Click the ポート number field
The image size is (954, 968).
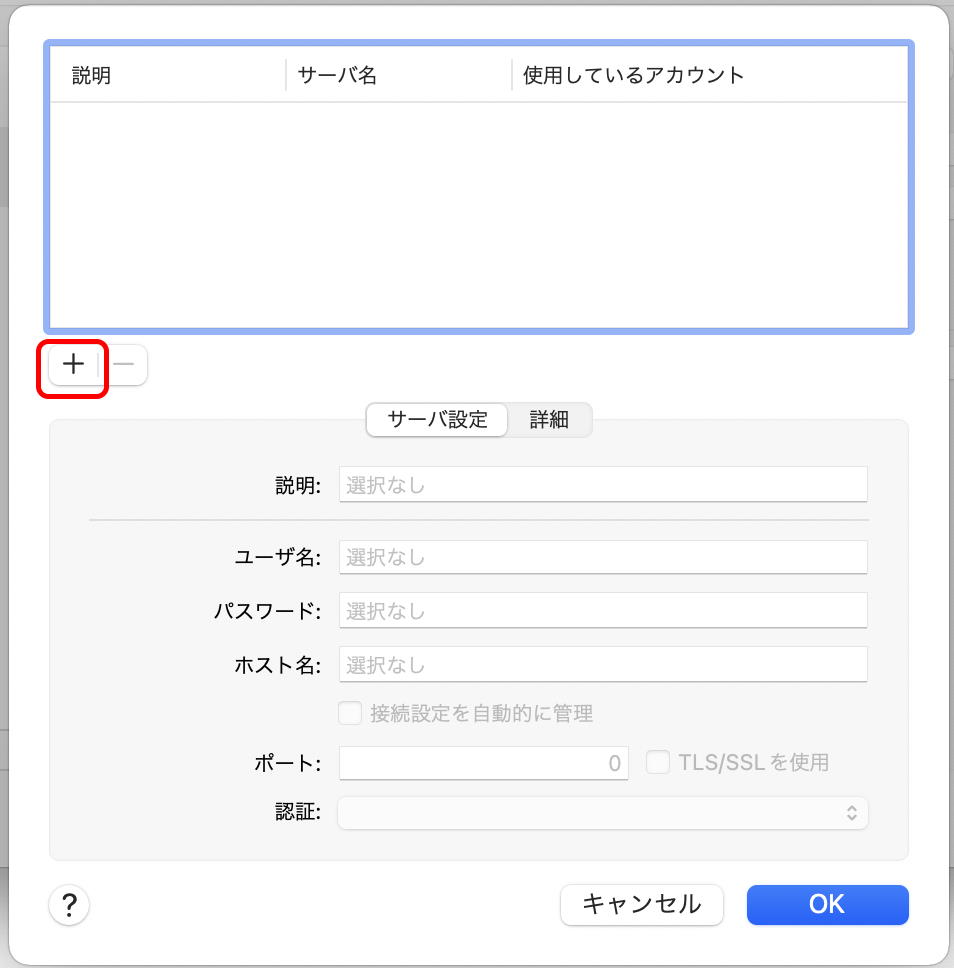pos(484,763)
